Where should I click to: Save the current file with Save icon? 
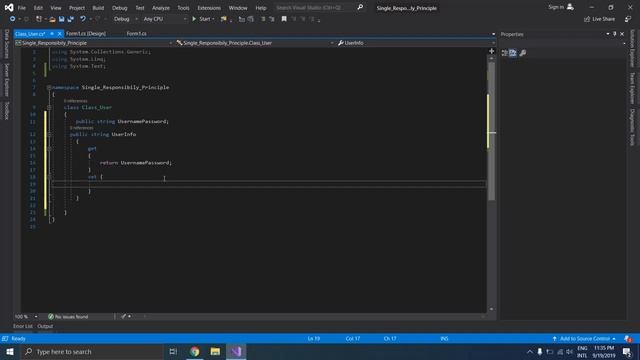[62, 19]
